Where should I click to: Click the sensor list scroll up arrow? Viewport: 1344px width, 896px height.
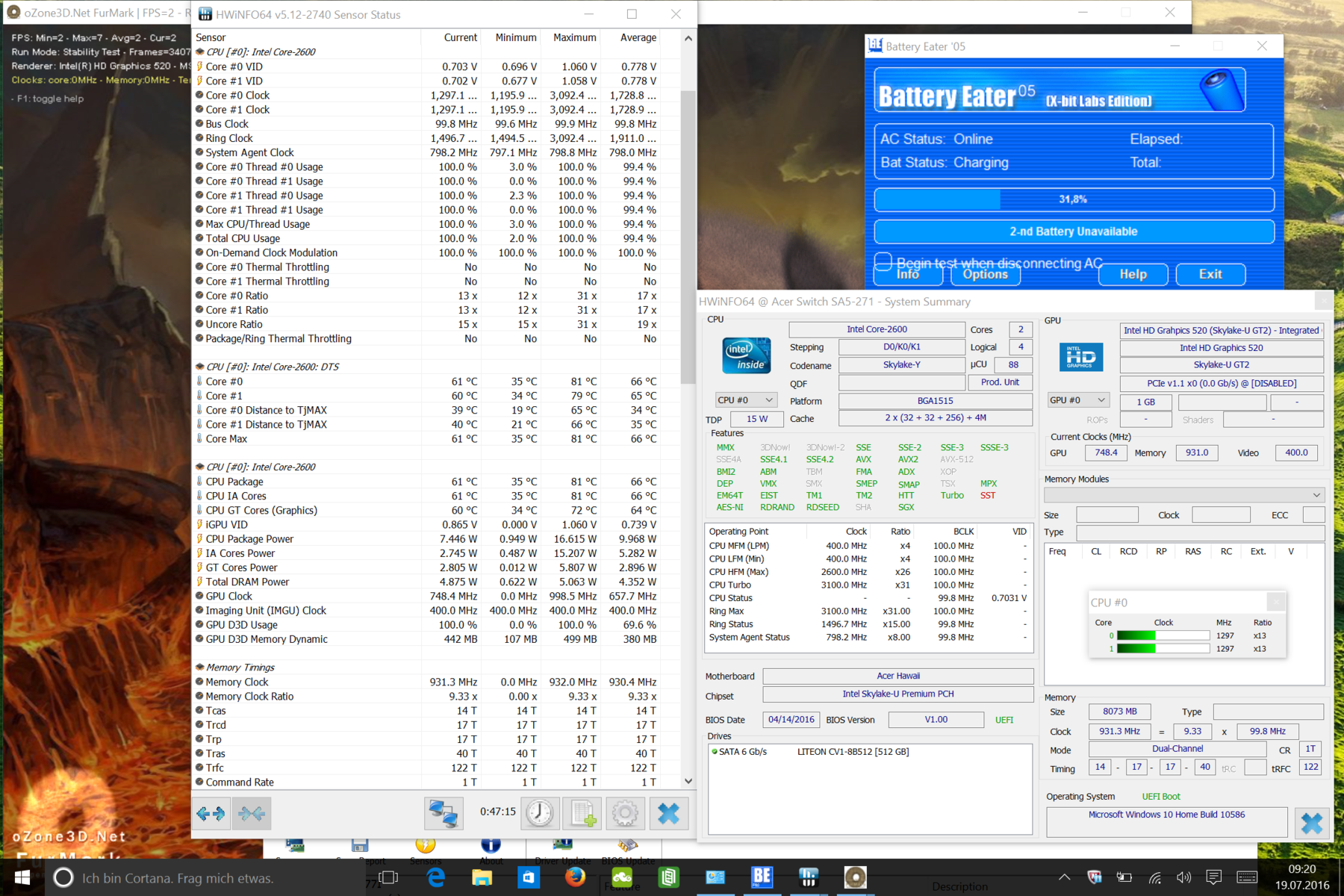click(688, 38)
